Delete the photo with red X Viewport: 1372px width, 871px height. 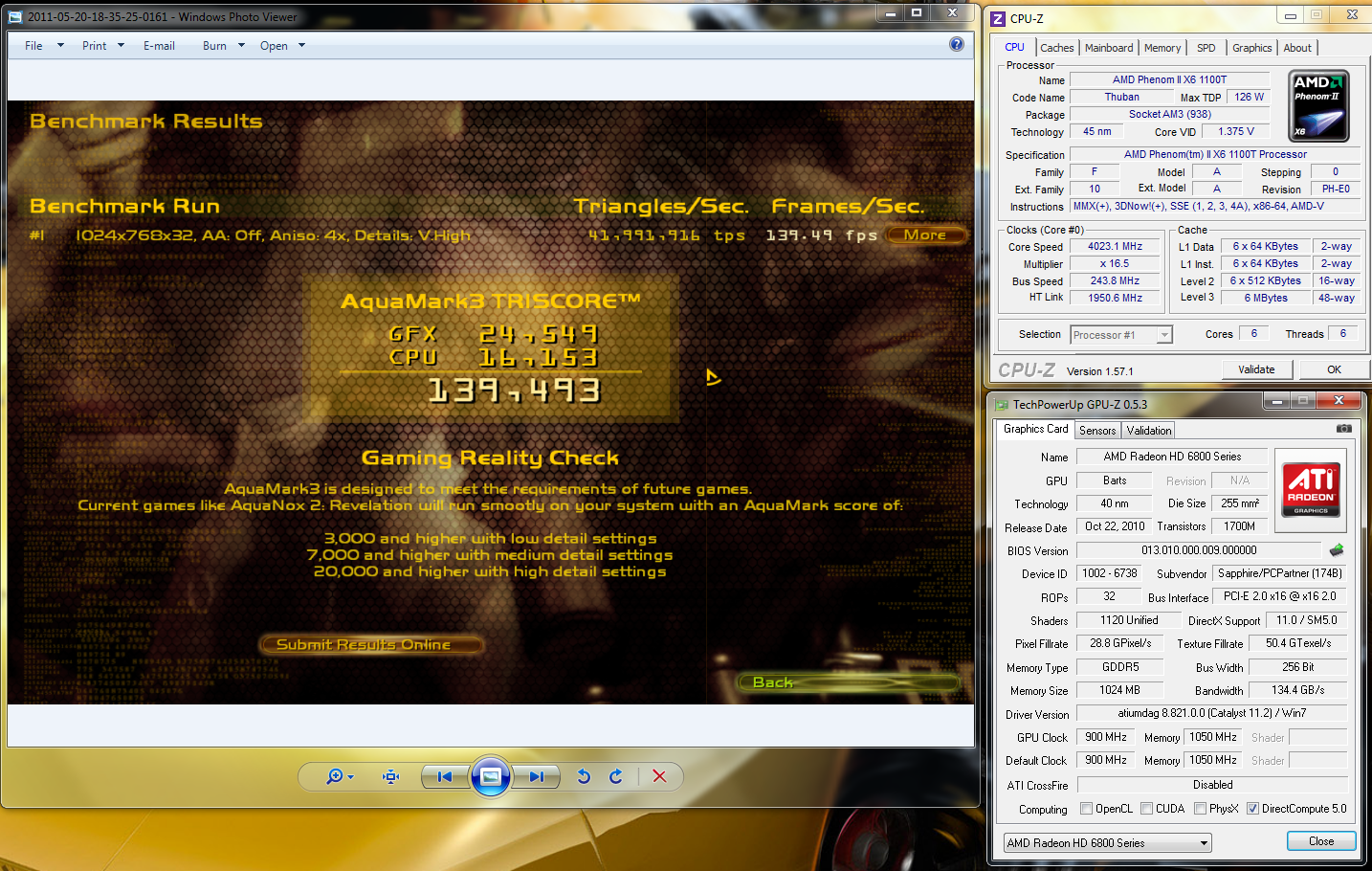click(x=659, y=776)
